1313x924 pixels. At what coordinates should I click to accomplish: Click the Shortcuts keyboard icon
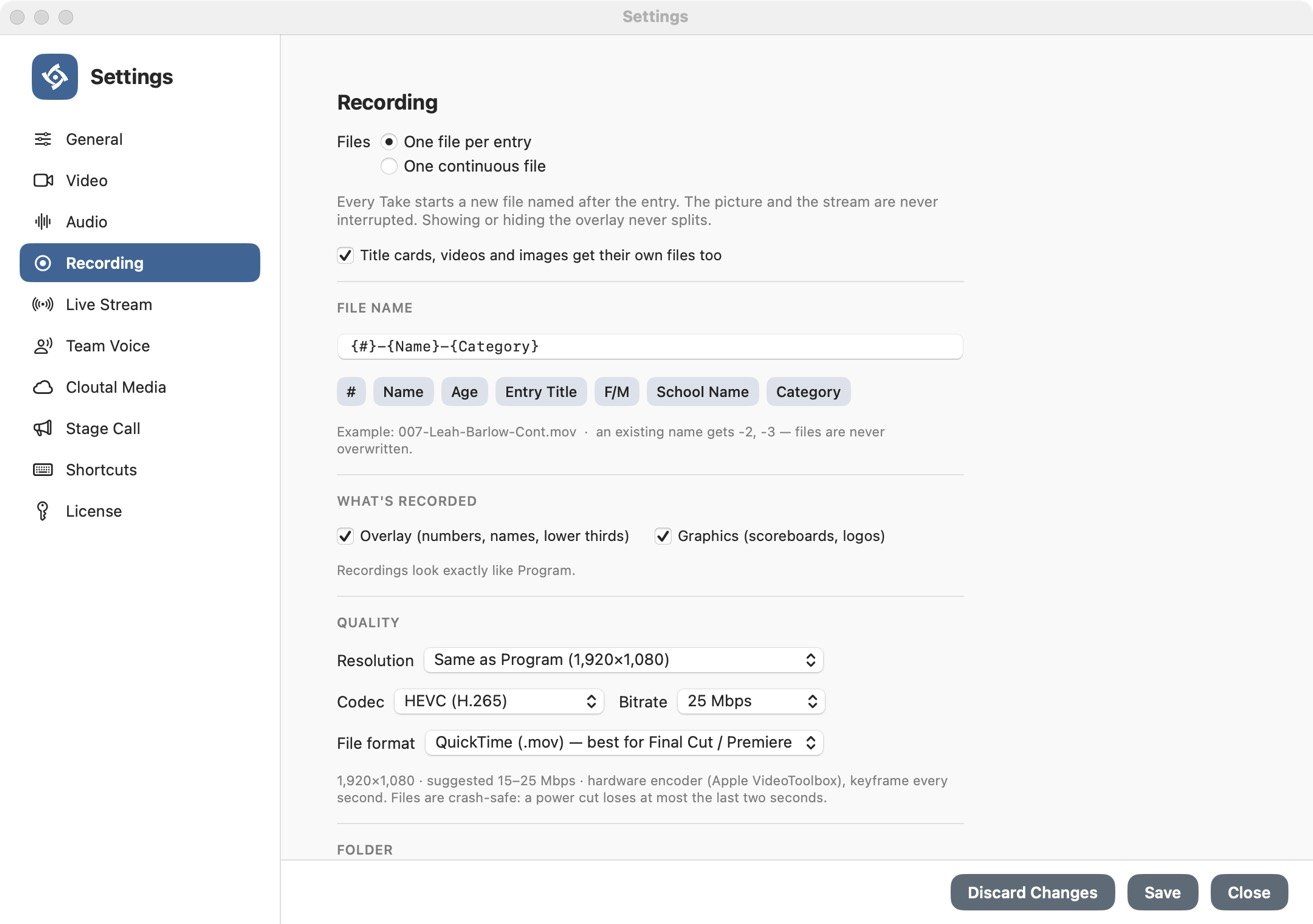tap(43, 470)
